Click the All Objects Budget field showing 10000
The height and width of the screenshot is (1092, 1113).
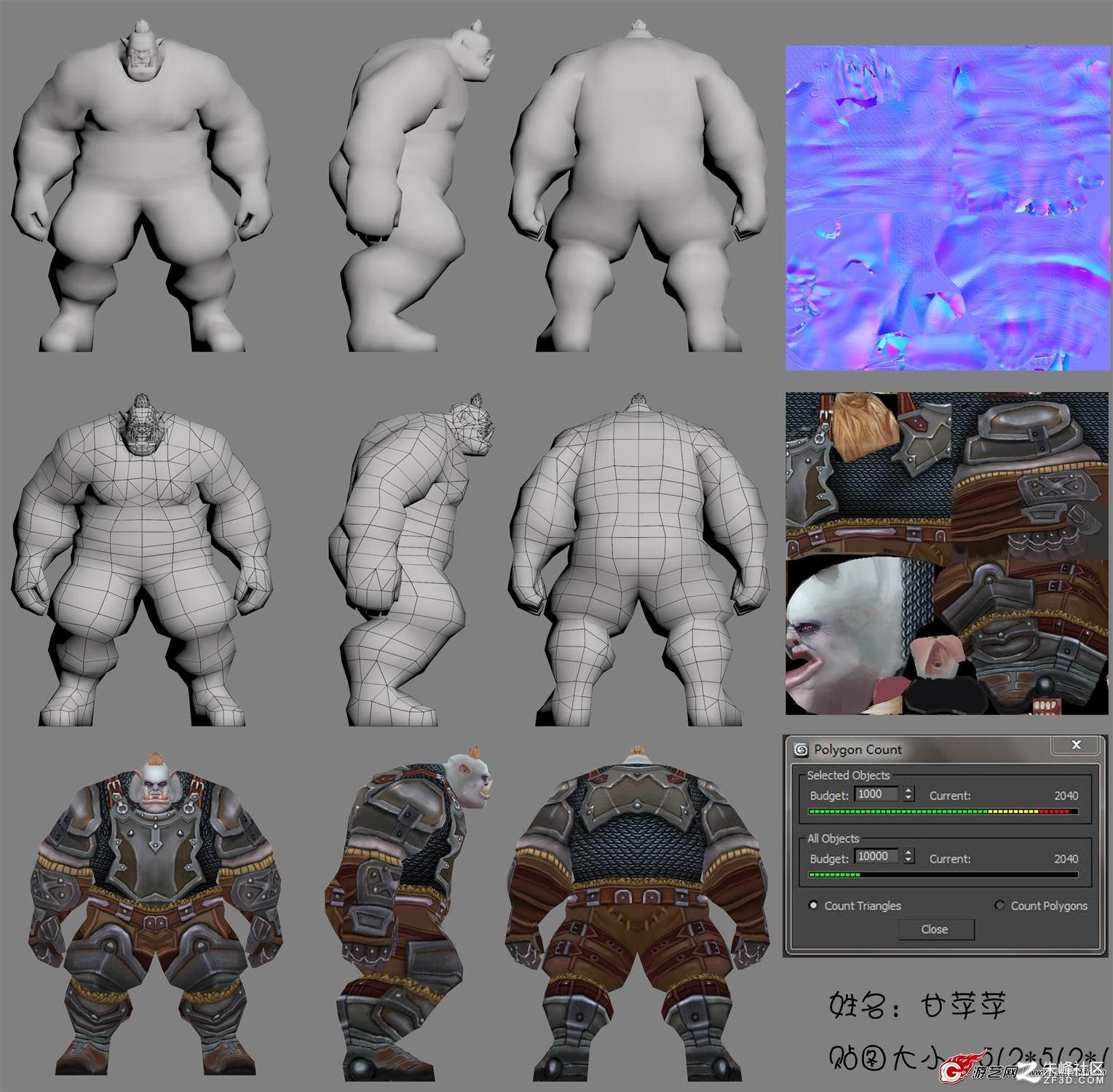[878, 857]
